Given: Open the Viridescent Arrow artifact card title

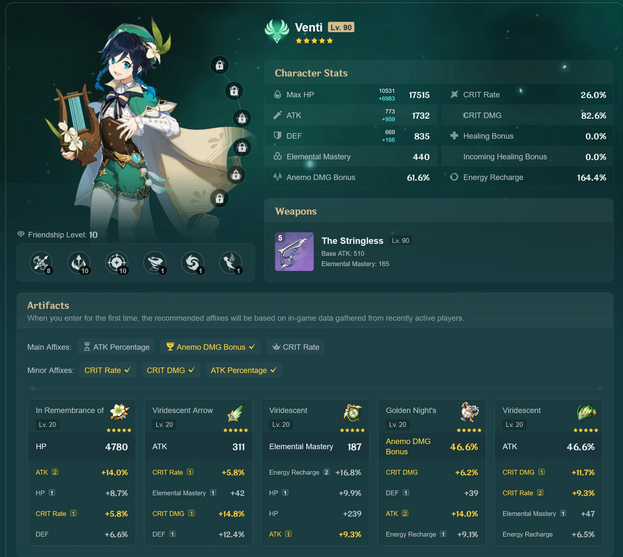Looking at the screenshot, I should tap(183, 410).
